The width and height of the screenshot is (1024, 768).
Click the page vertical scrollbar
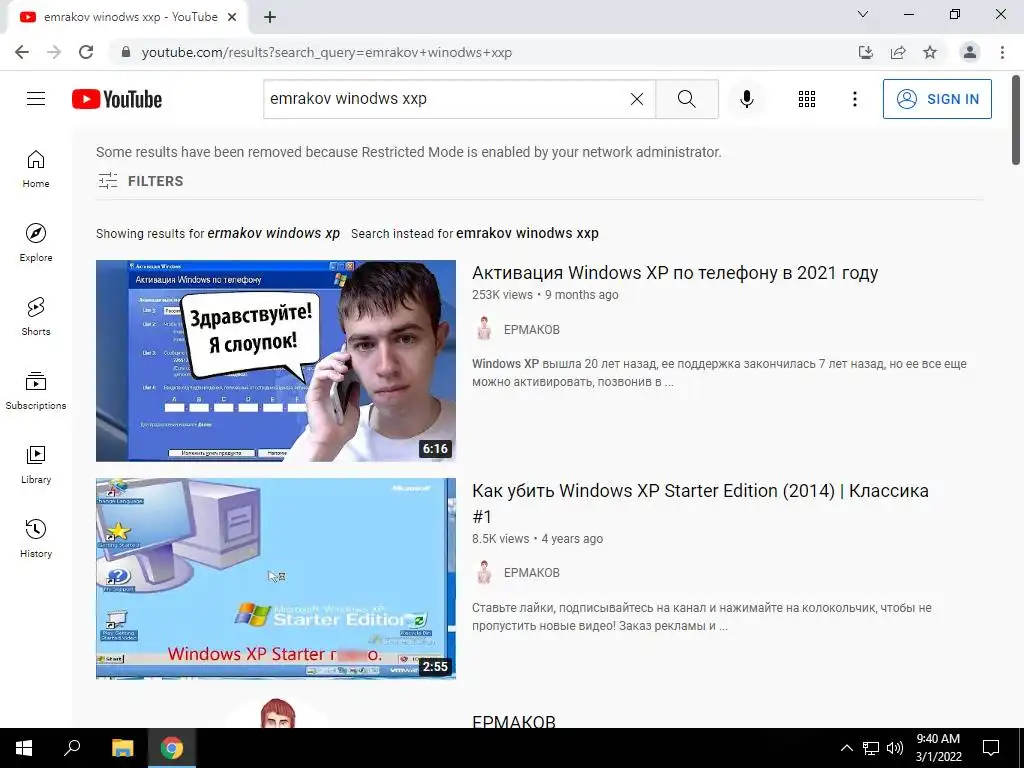(1016, 121)
